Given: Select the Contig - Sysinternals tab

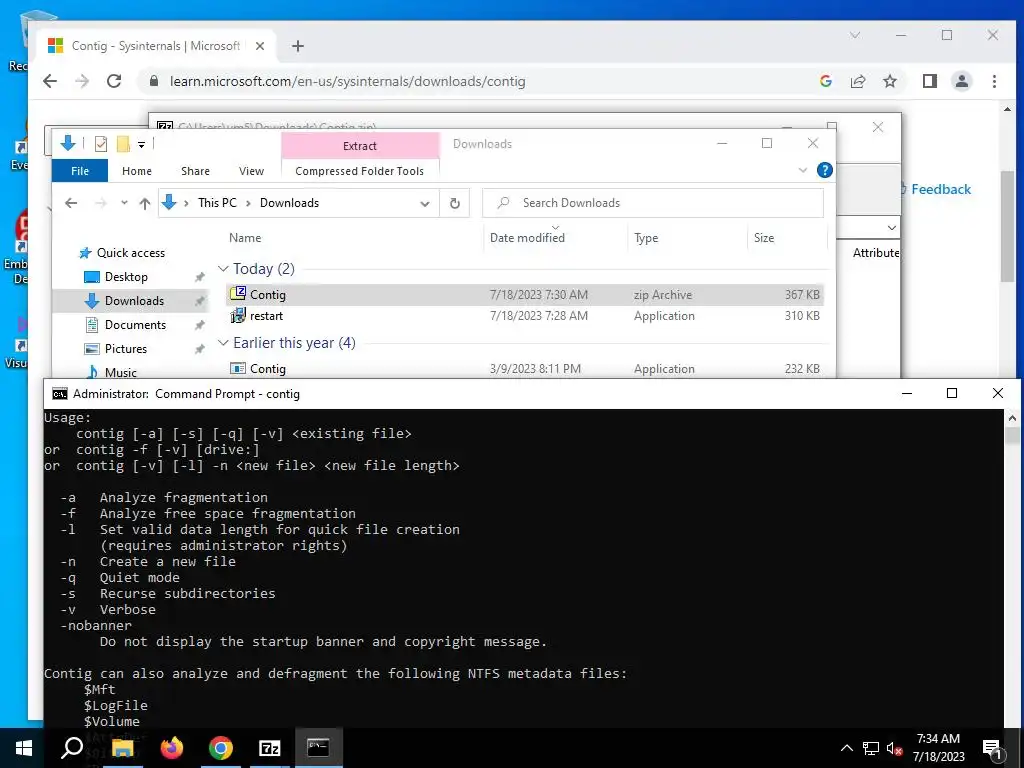Looking at the screenshot, I should tap(157, 46).
